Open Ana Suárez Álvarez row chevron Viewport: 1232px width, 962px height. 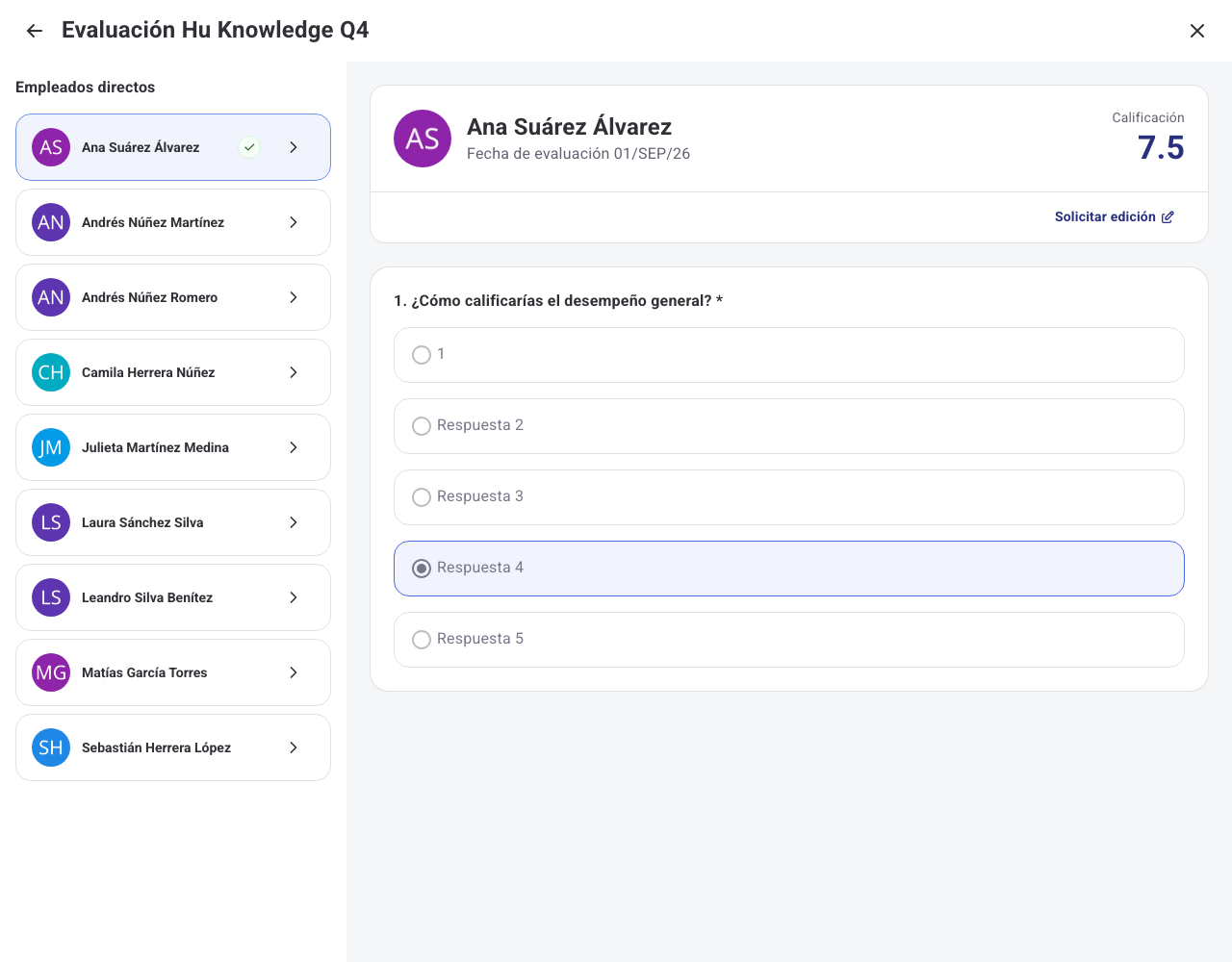point(294,147)
